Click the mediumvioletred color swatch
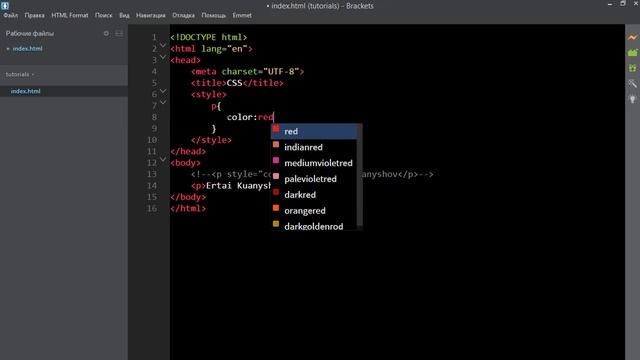Viewport: 640px width, 360px height. coord(276,160)
